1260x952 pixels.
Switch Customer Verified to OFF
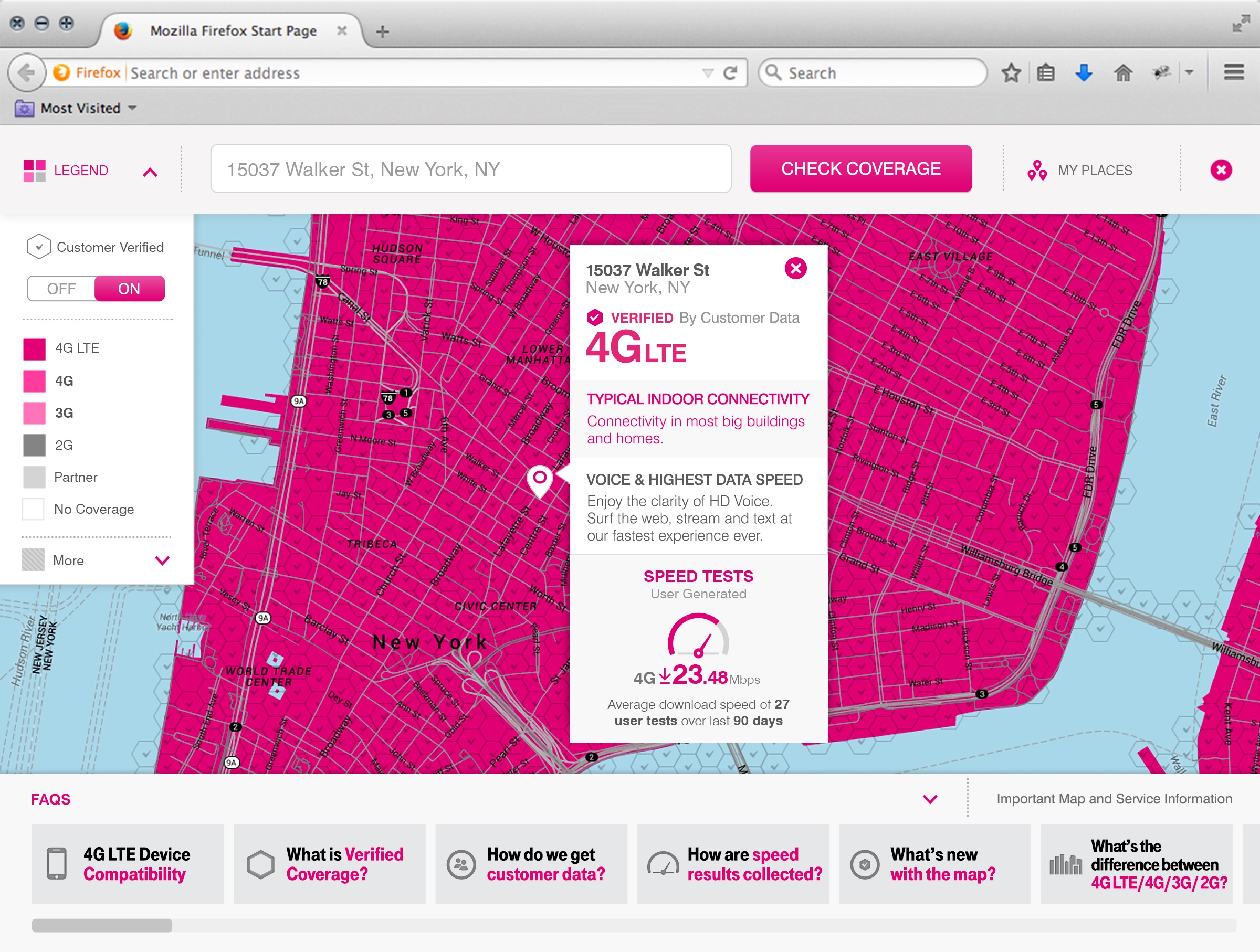click(61, 289)
